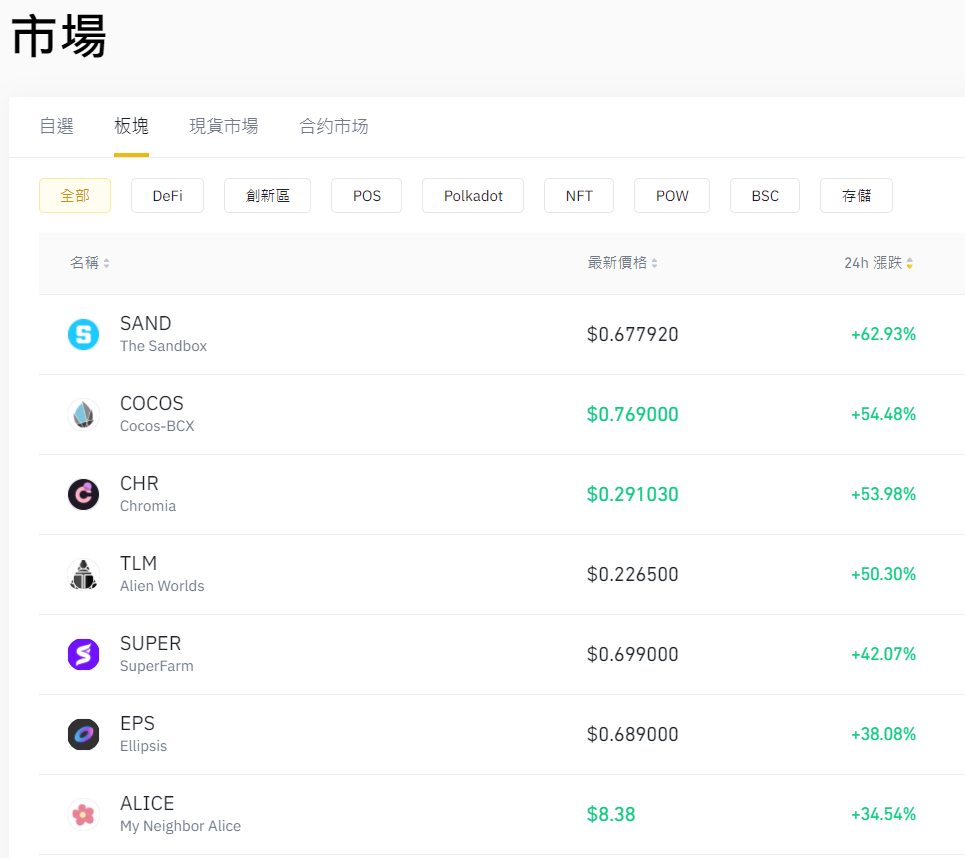Click the COCOS coin logo icon
The width and height of the screenshot is (965, 858).
tap(83, 414)
